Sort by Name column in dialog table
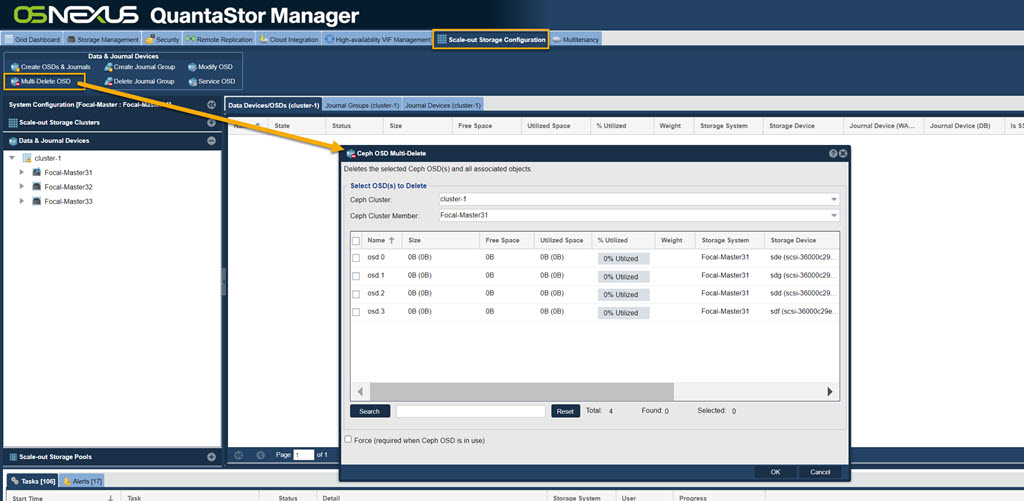Image resolution: width=1024 pixels, height=501 pixels. pos(382,240)
